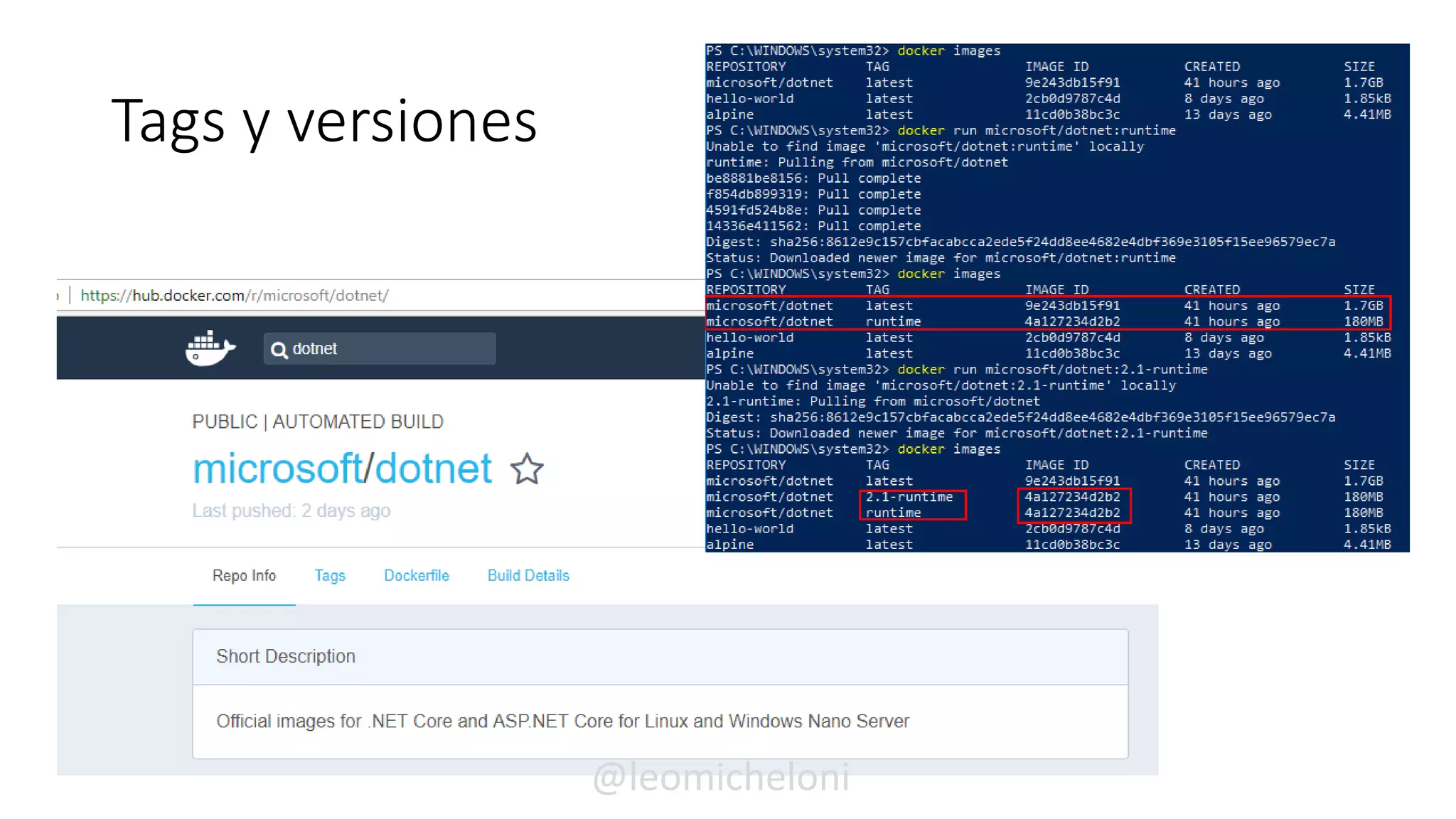Click the '2.1-runtime' tag in the terminal
This screenshot has width=1456, height=819.
tap(909, 497)
